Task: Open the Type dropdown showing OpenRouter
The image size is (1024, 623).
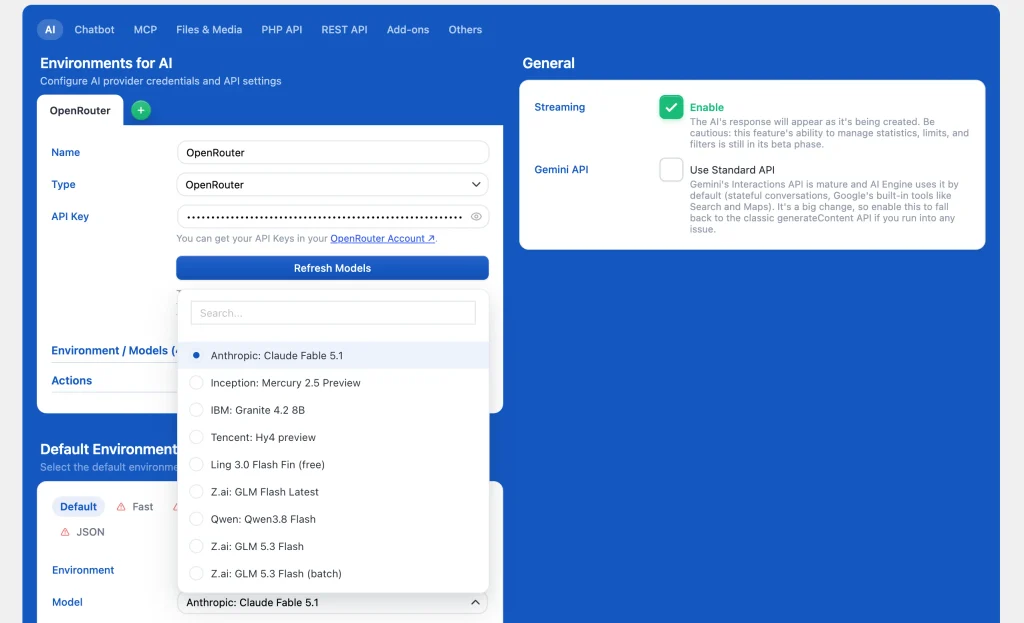Action: point(332,185)
